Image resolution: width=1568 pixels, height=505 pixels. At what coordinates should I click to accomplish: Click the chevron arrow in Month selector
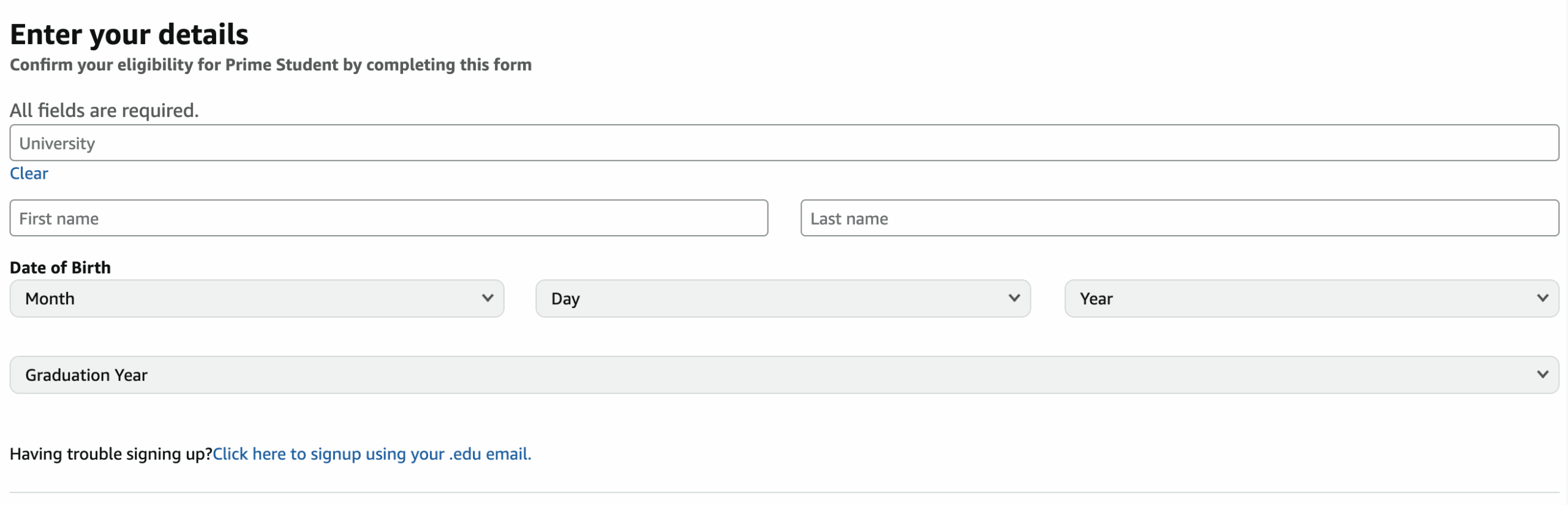488,298
